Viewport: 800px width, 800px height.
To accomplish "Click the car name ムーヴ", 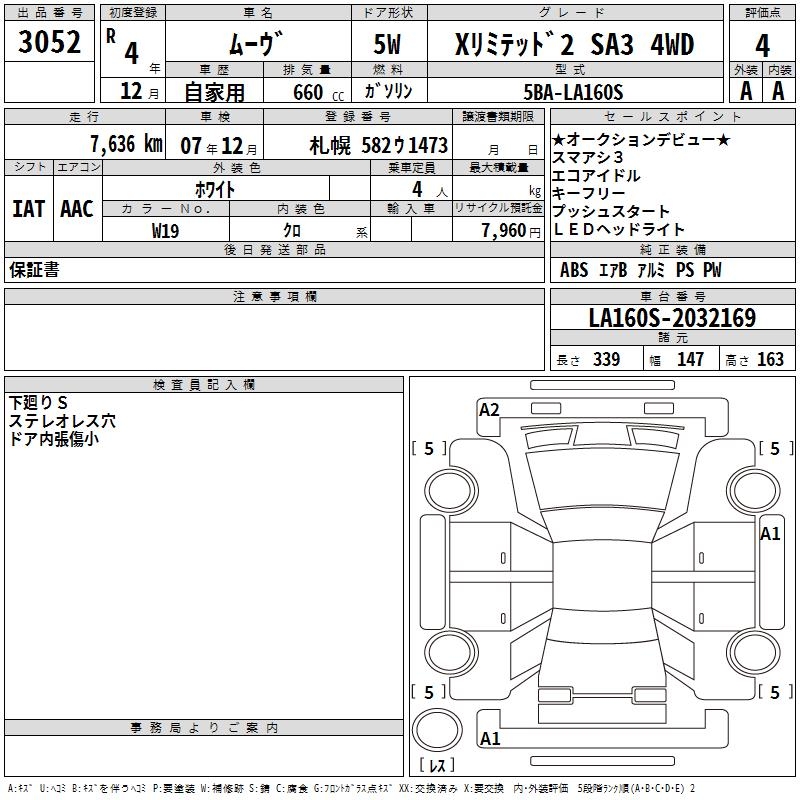I will click(x=256, y=43).
